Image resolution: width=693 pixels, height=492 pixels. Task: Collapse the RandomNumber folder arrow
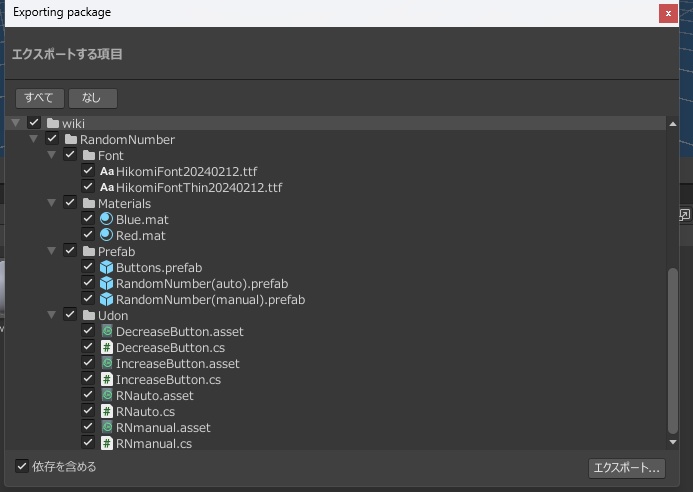34,139
